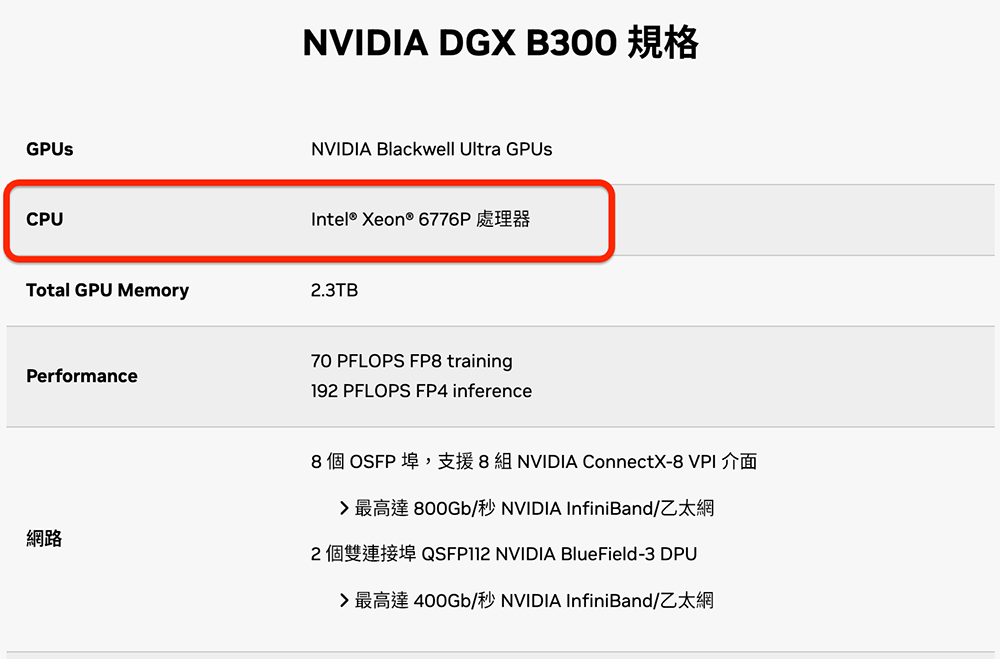Click the chevron before 最高達 800Gb/秒
This screenshot has height=659, width=1000.
coord(344,508)
